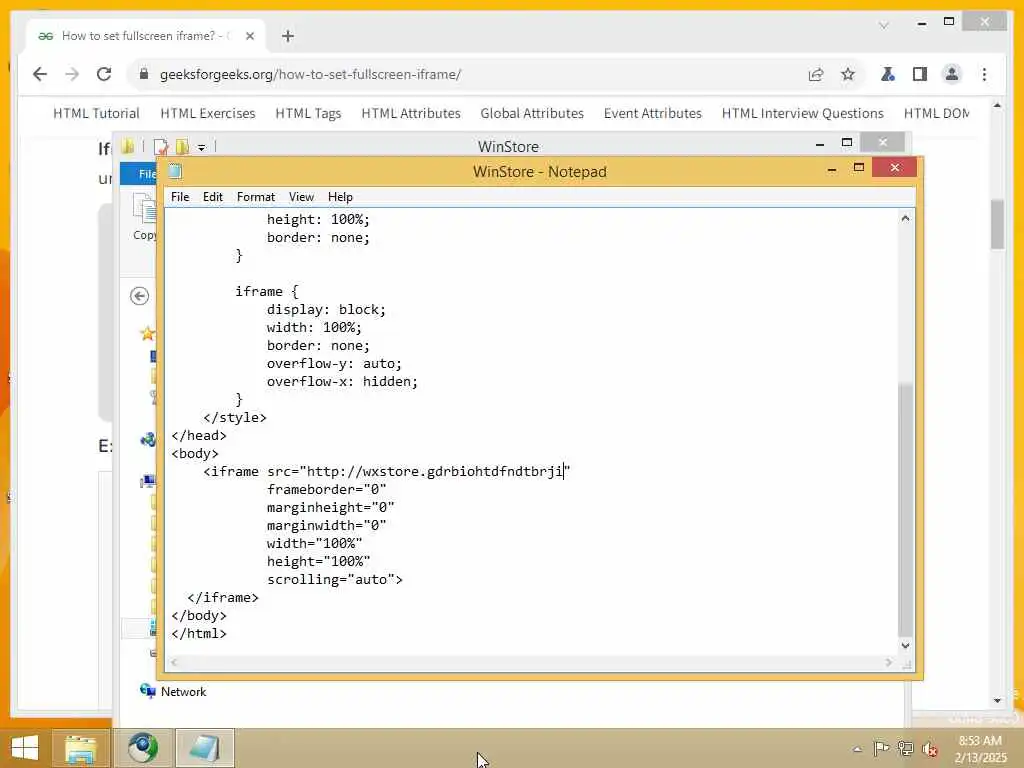
Task: Open Notepad View menu
Action: 301,197
